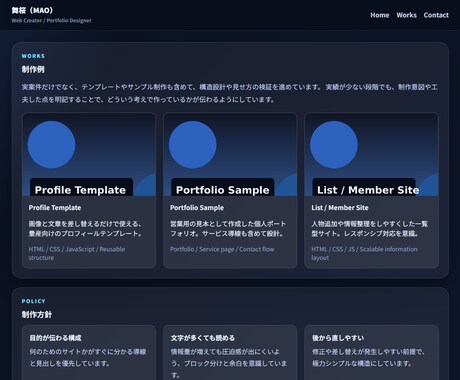This screenshot has width=460, height=380.
Task: Click the 情報量が増えても policy description
Action: coord(229,363)
